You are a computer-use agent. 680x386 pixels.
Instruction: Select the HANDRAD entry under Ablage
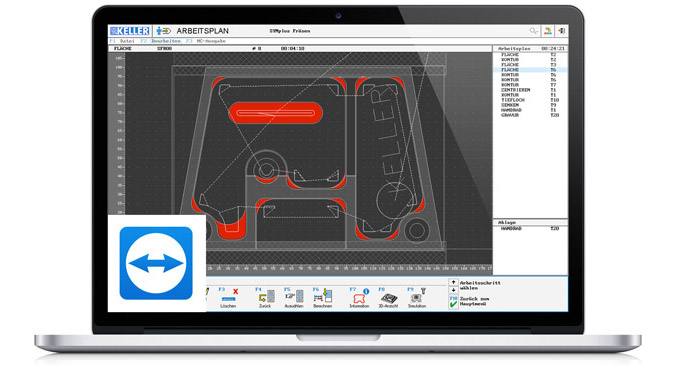coord(530,229)
